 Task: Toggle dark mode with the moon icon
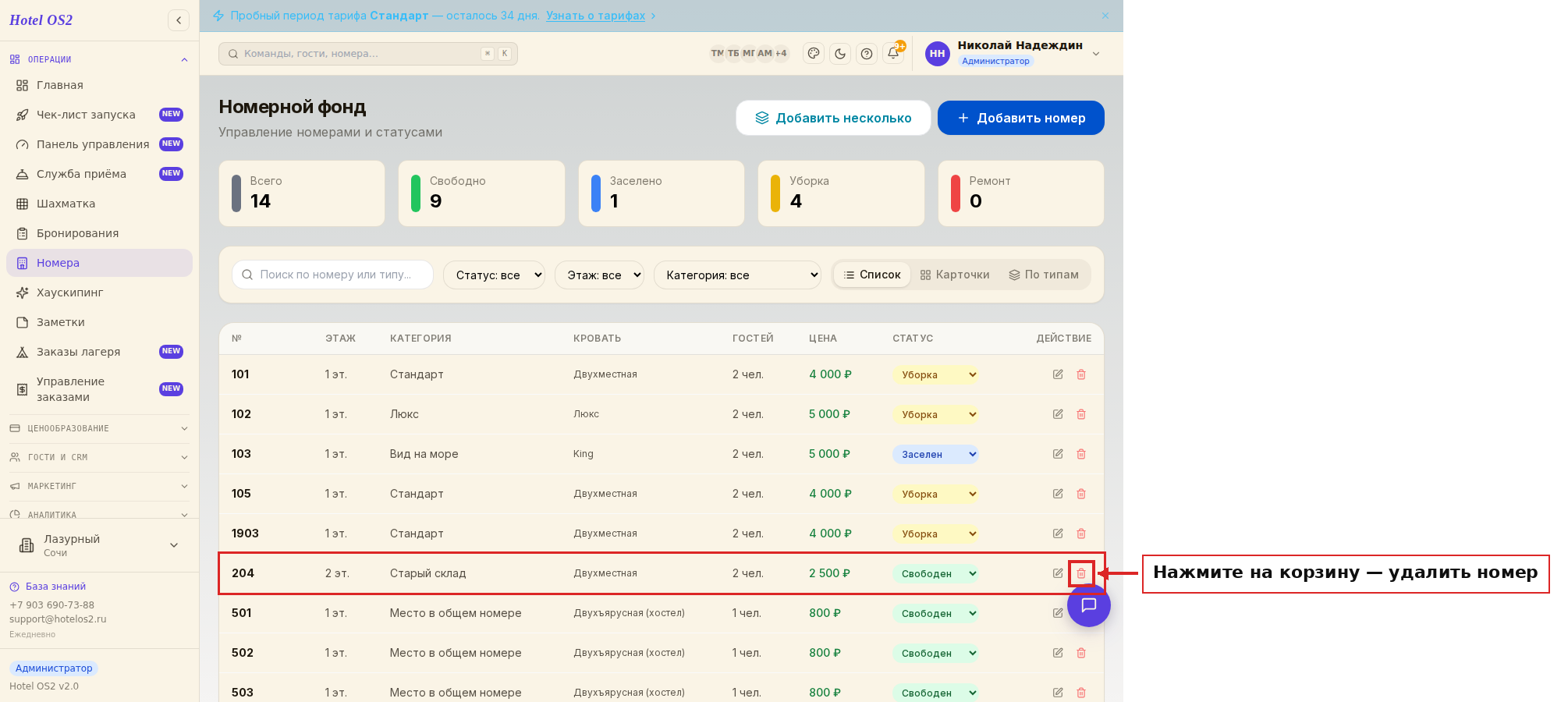point(840,54)
